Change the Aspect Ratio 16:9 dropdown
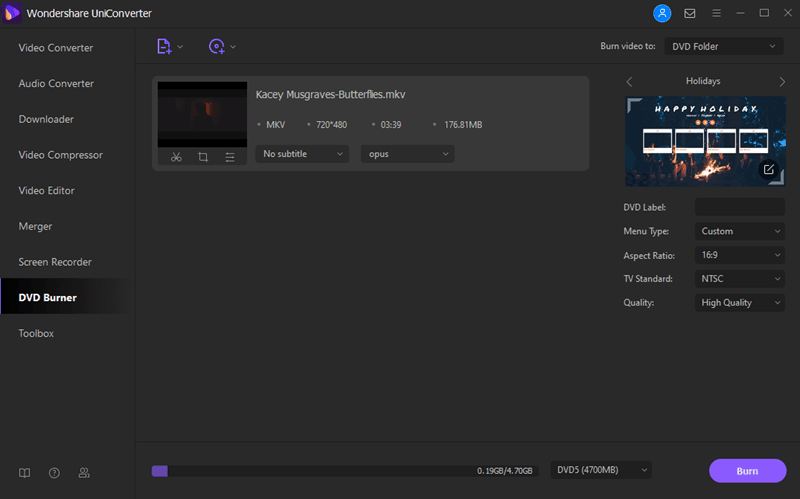Screen dimensions: 800x499 (740, 255)
